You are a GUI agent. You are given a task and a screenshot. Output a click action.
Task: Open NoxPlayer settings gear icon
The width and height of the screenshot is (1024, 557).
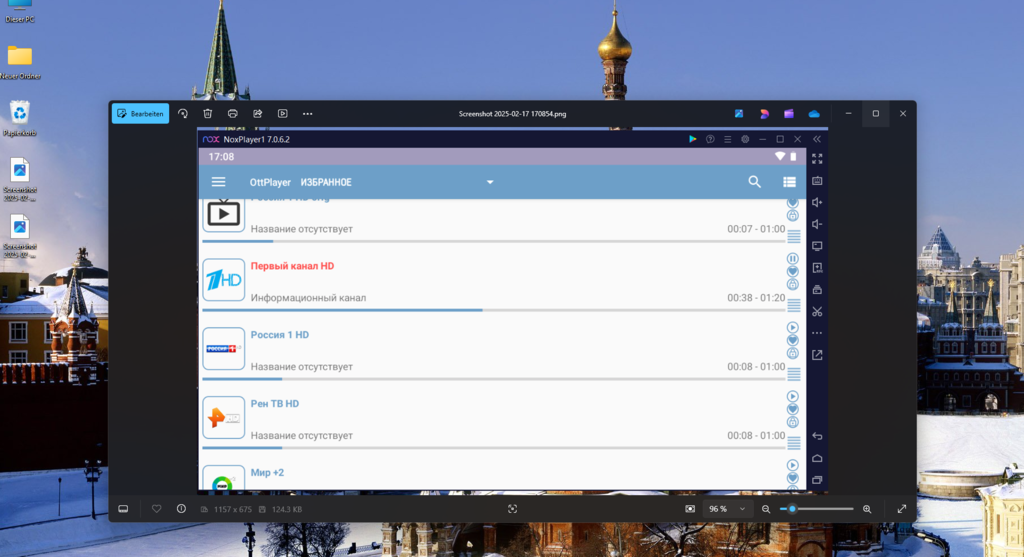tap(745, 139)
